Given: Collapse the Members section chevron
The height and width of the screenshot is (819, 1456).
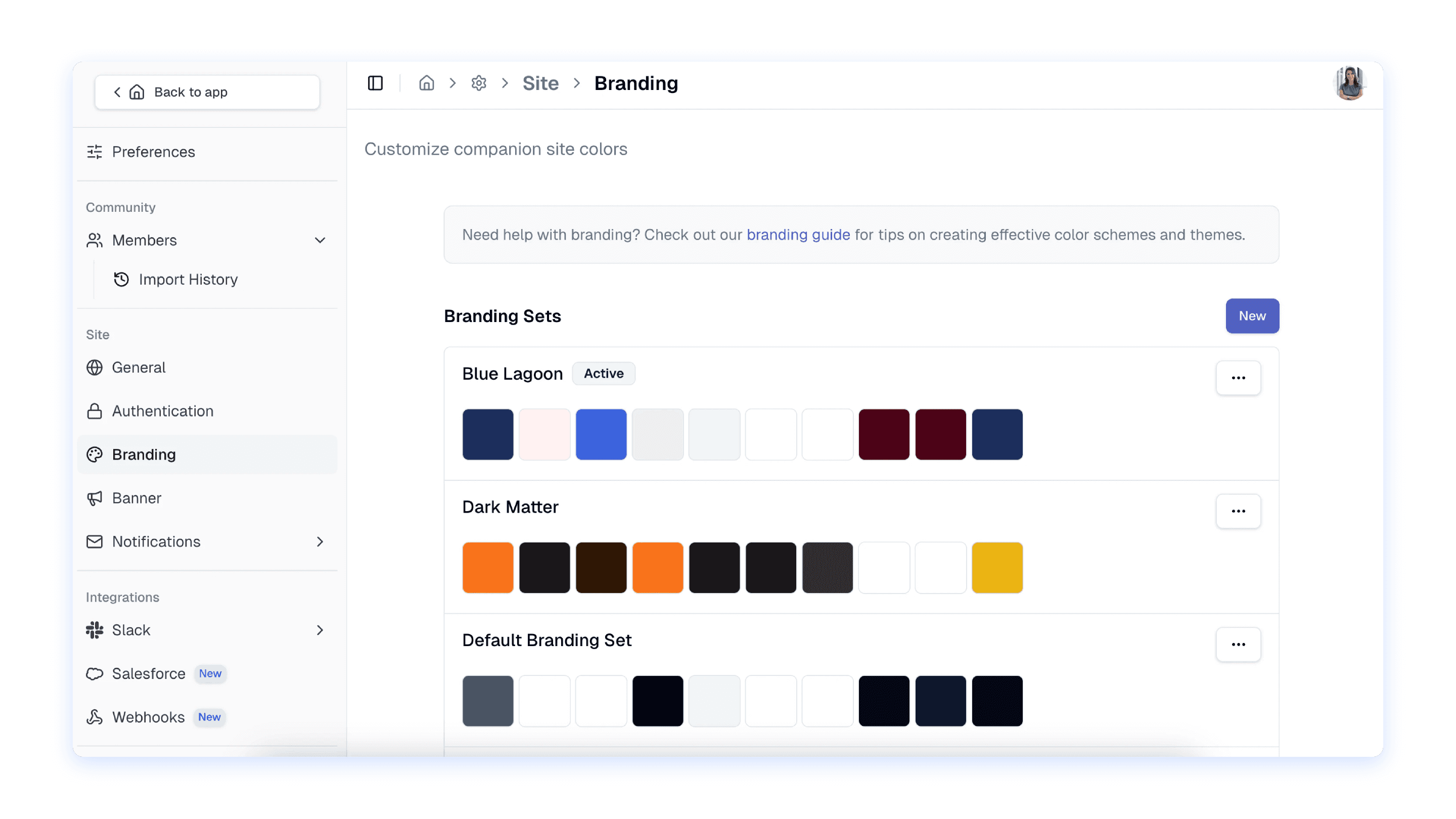Looking at the screenshot, I should coord(320,240).
